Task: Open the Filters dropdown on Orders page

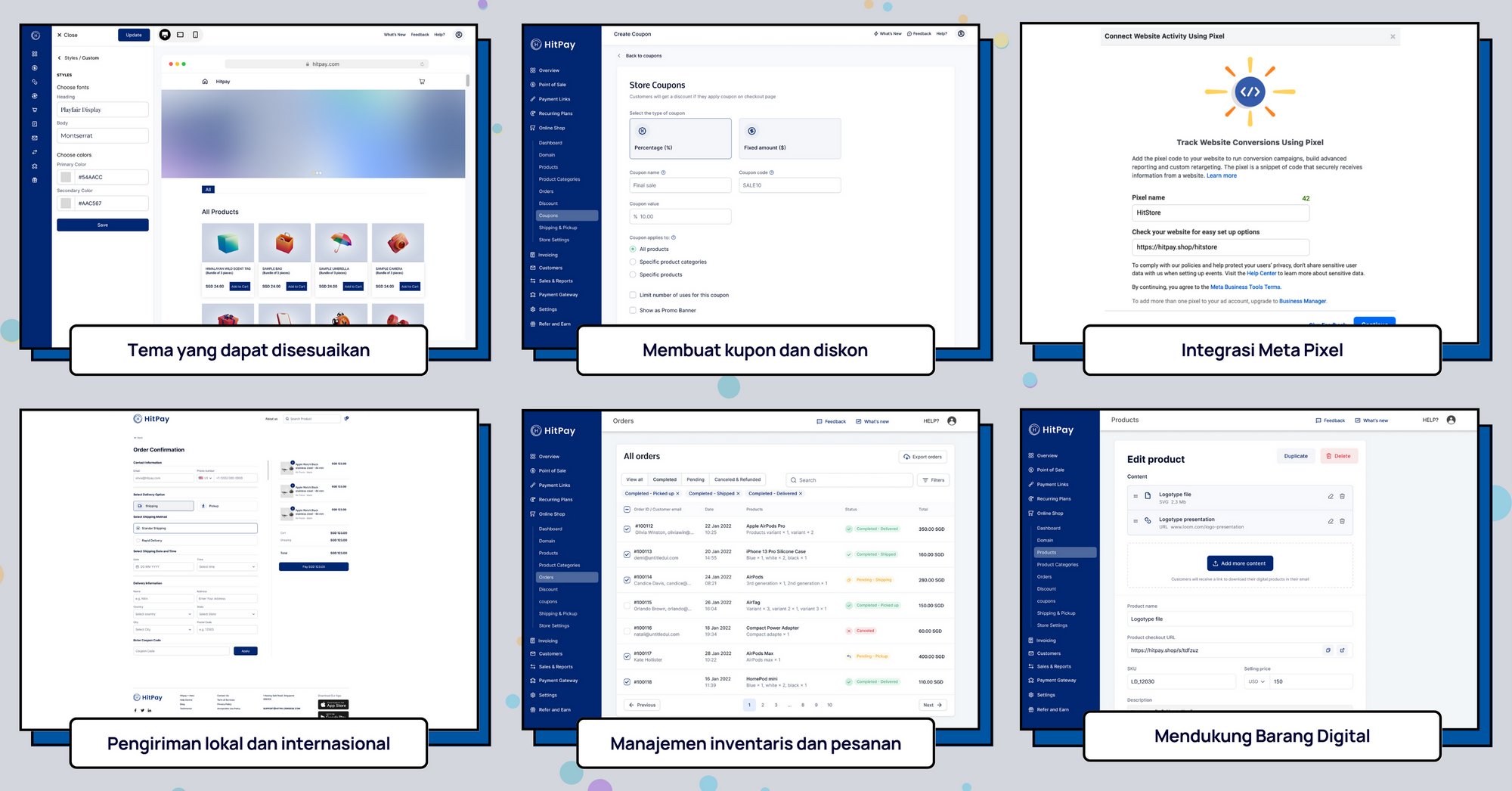Action: click(x=934, y=480)
